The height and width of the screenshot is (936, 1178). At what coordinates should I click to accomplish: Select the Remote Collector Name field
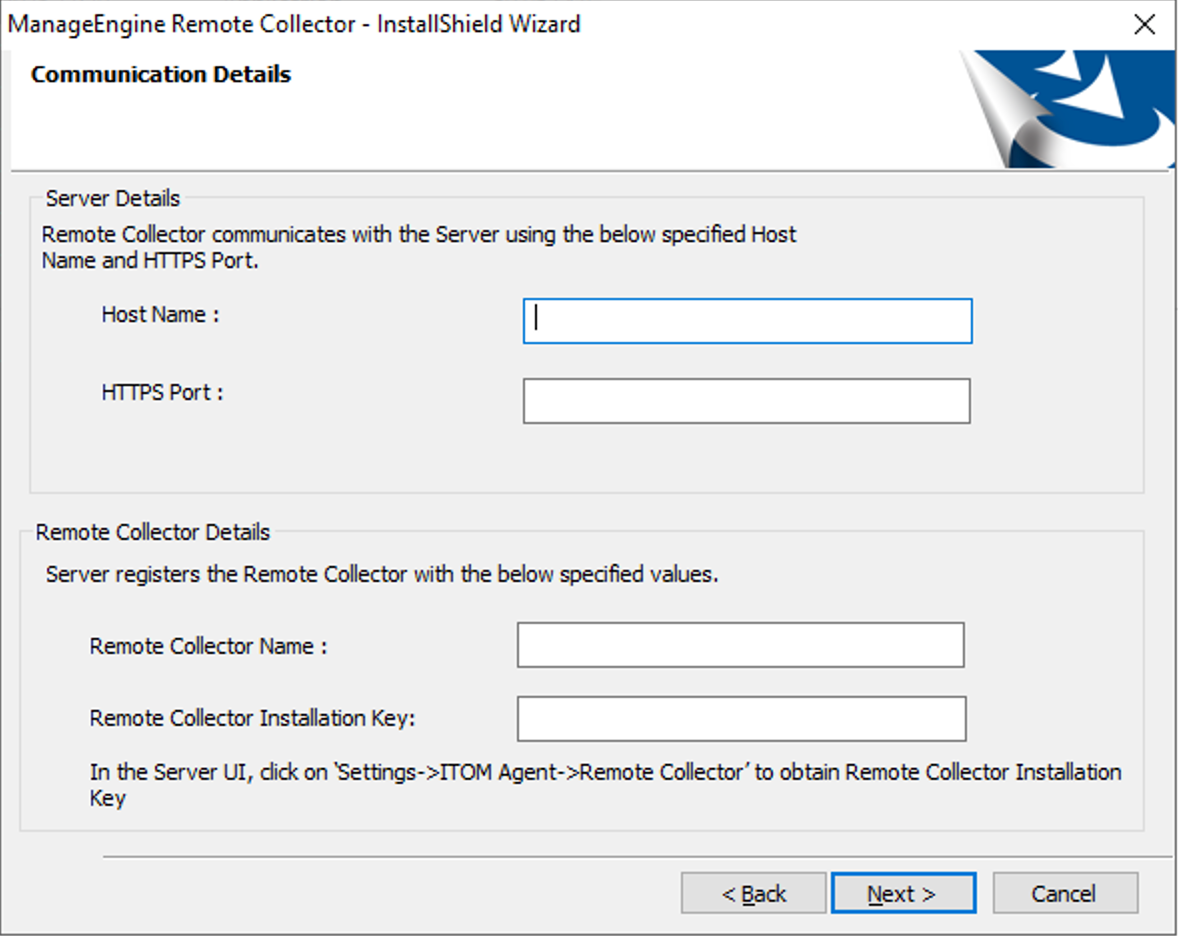point(740,645)
